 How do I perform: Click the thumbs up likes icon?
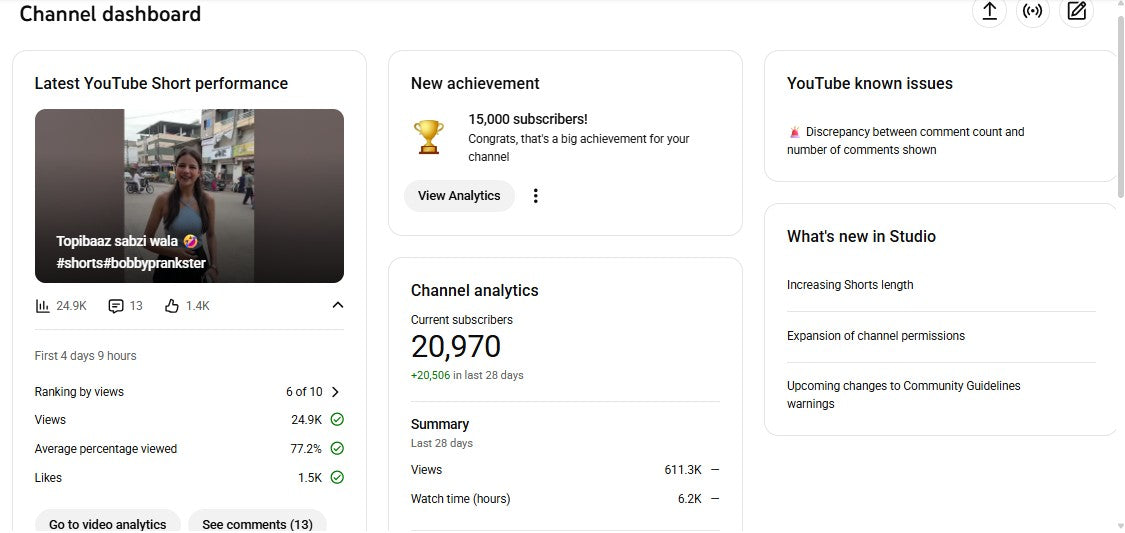(172, 306)
